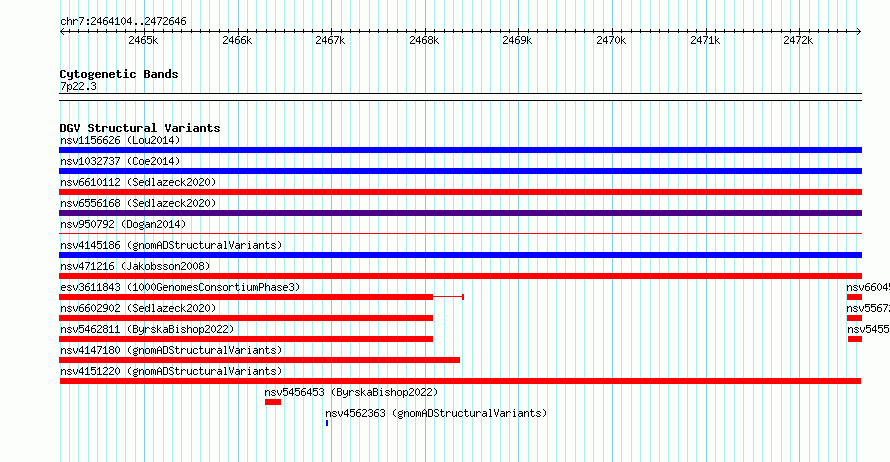This screenshot has width=890, height=462.
Task: Open the cut-off nsv5567 label at right
Action: 868,308
